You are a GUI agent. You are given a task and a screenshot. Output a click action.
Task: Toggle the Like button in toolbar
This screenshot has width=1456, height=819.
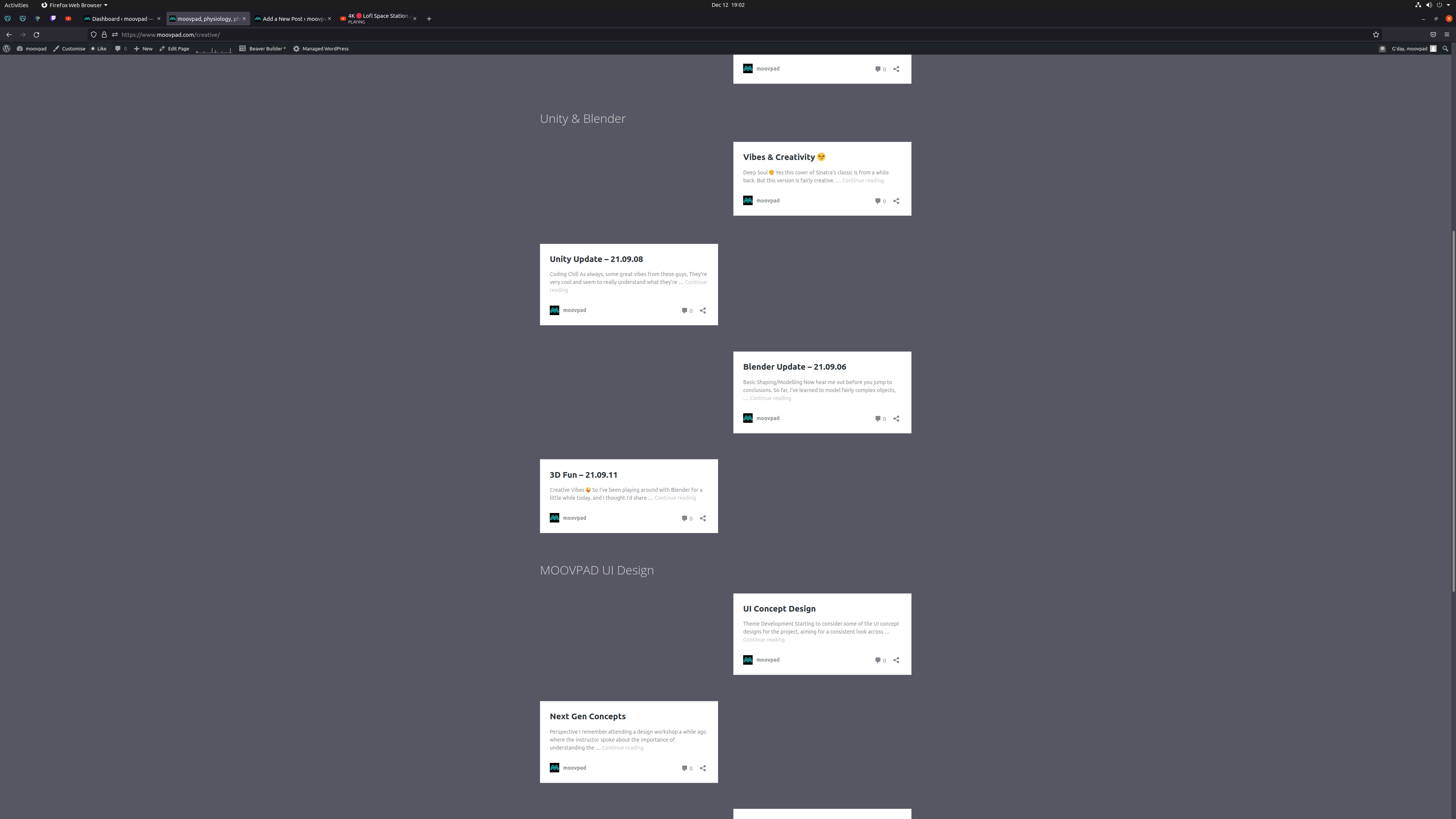[x=101, y=48]
